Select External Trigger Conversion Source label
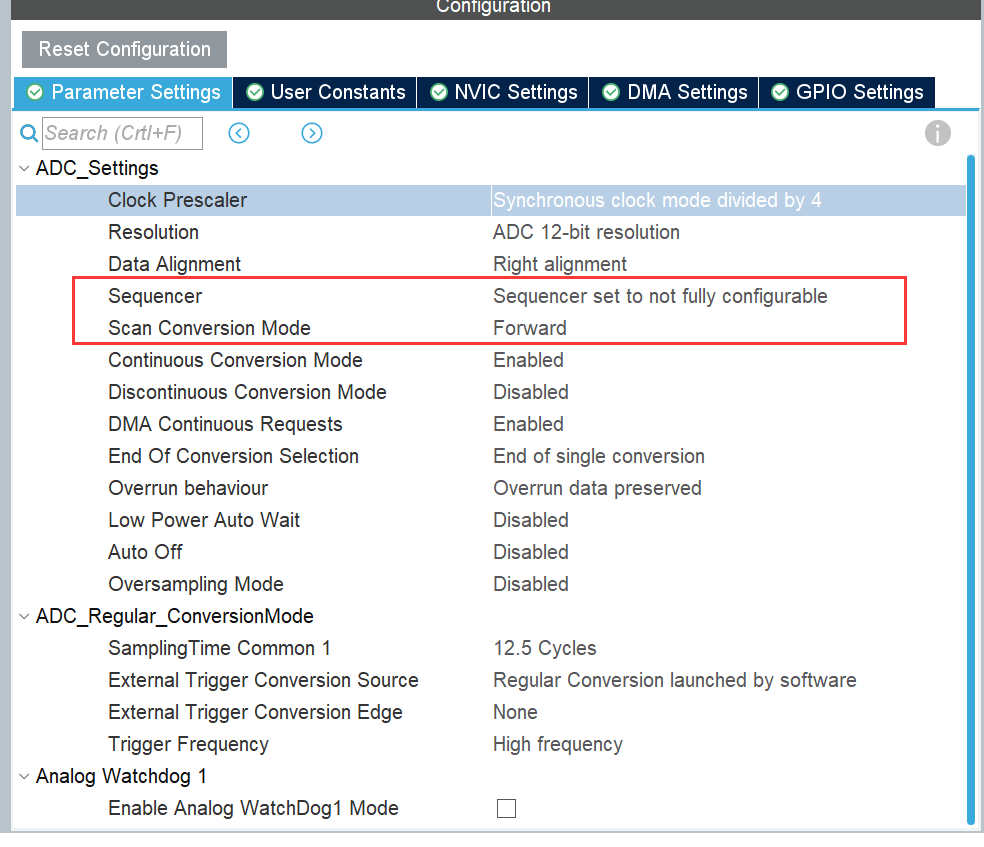This screenshot has width=984, height=847. click(264, 680)
